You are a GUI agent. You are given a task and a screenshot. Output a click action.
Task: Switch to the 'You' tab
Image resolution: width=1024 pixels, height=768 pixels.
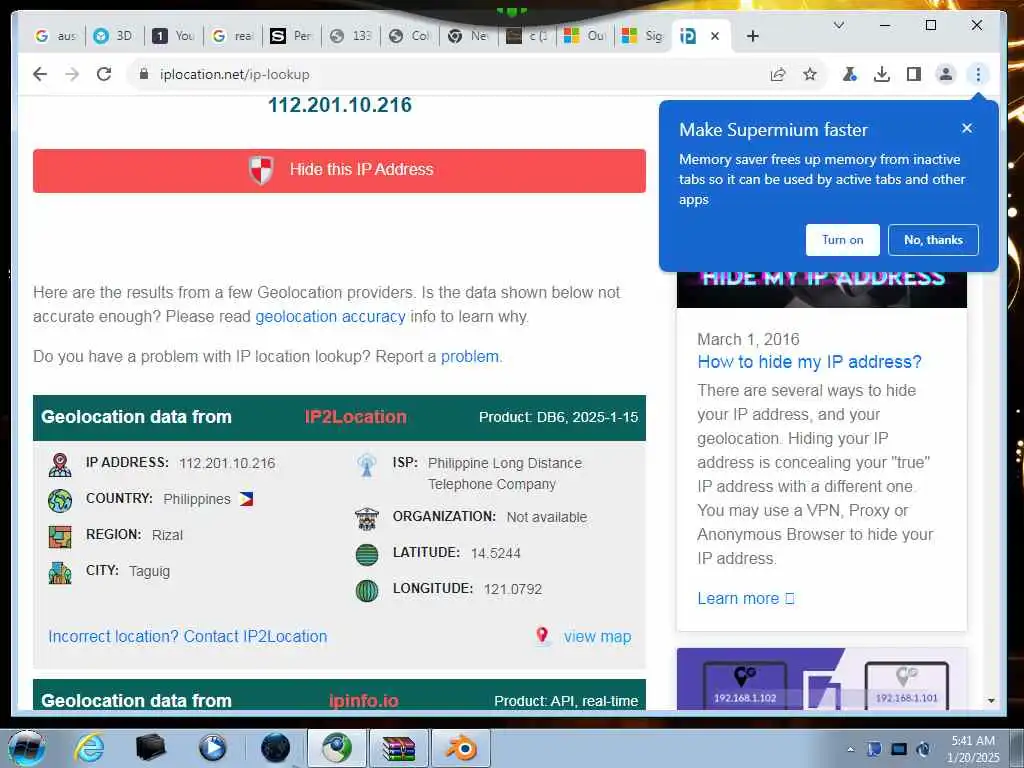pos(172,37)
